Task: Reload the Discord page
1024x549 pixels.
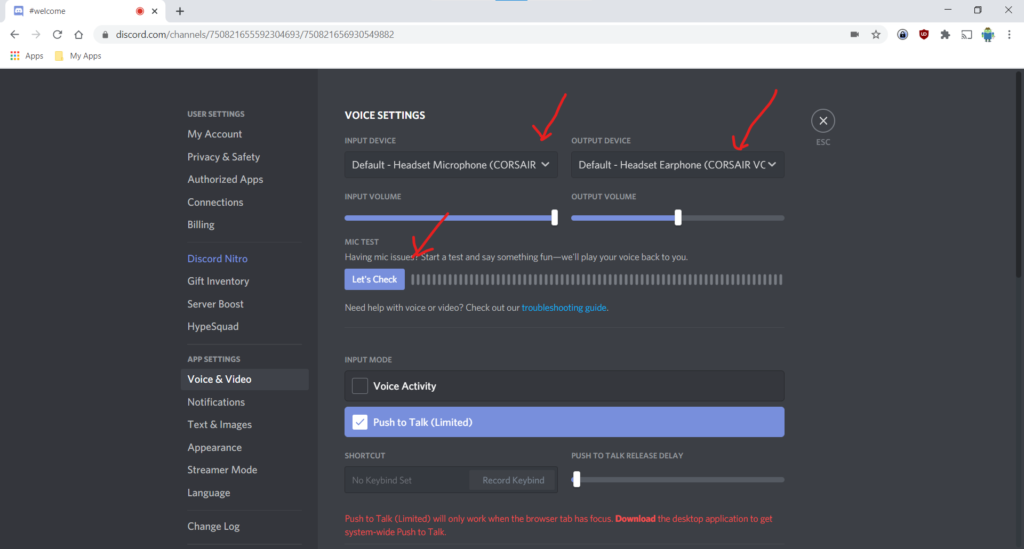Action: 57,35
